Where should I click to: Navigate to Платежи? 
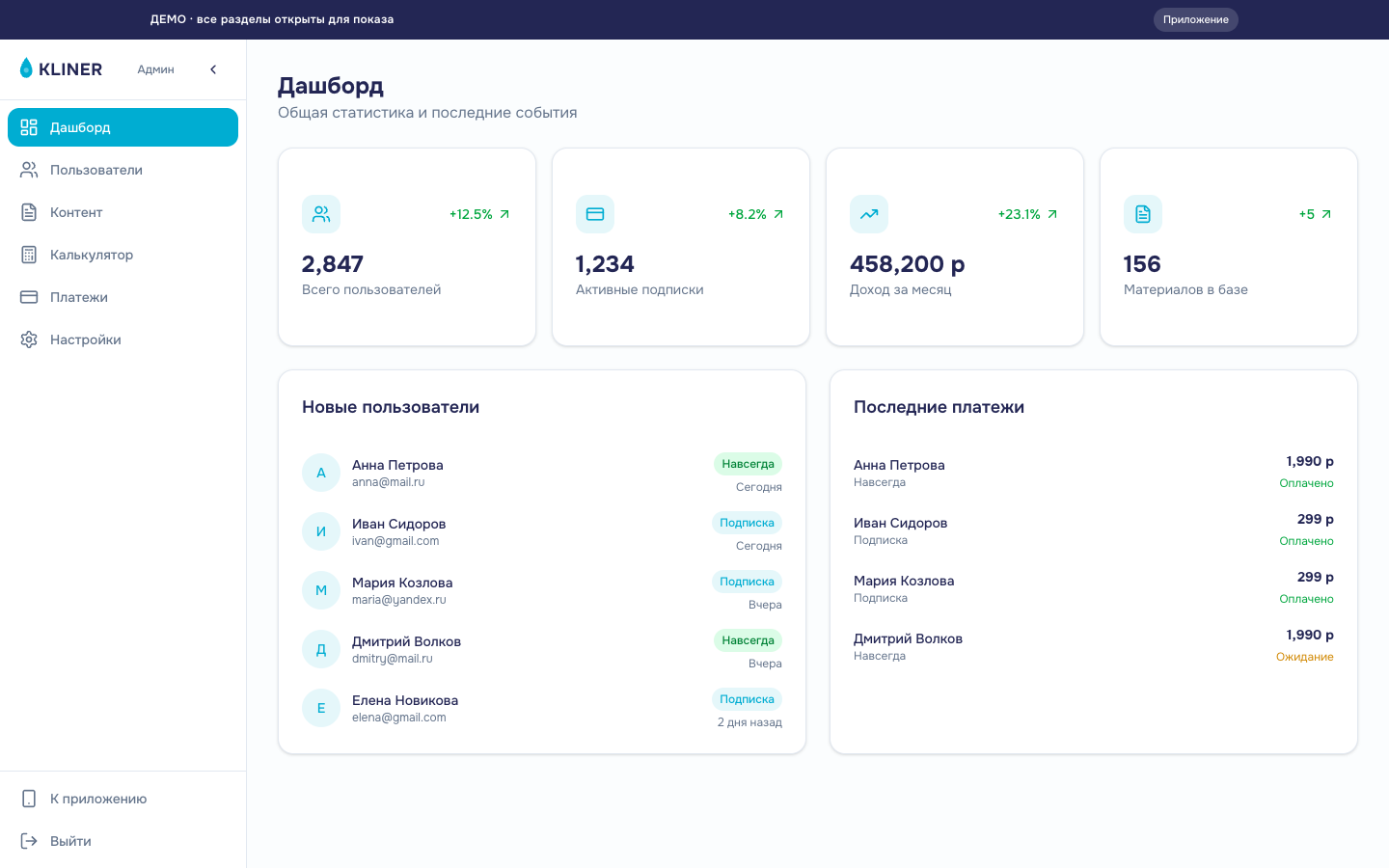click(x=123, y=297)
